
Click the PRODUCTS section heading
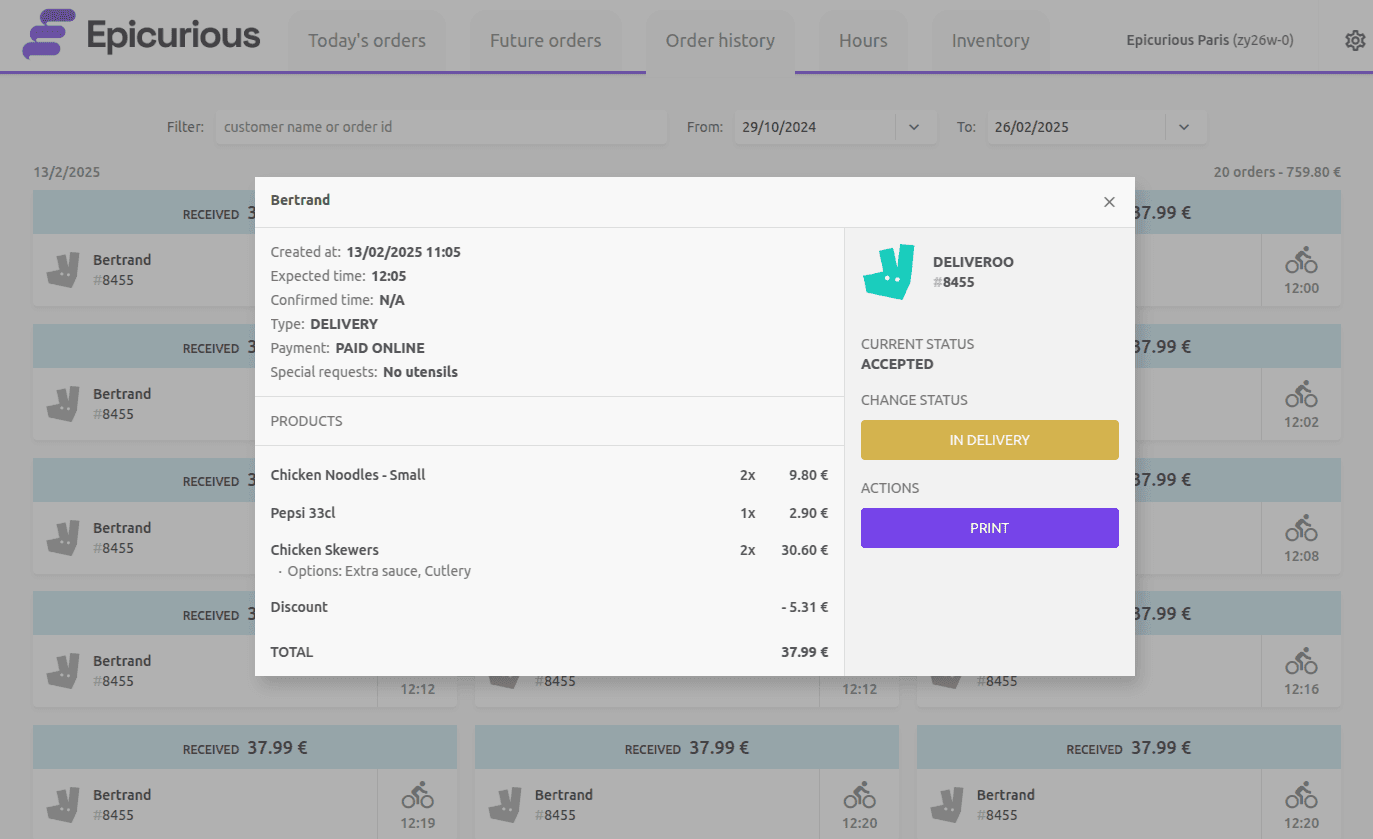[x=306, y=421]
